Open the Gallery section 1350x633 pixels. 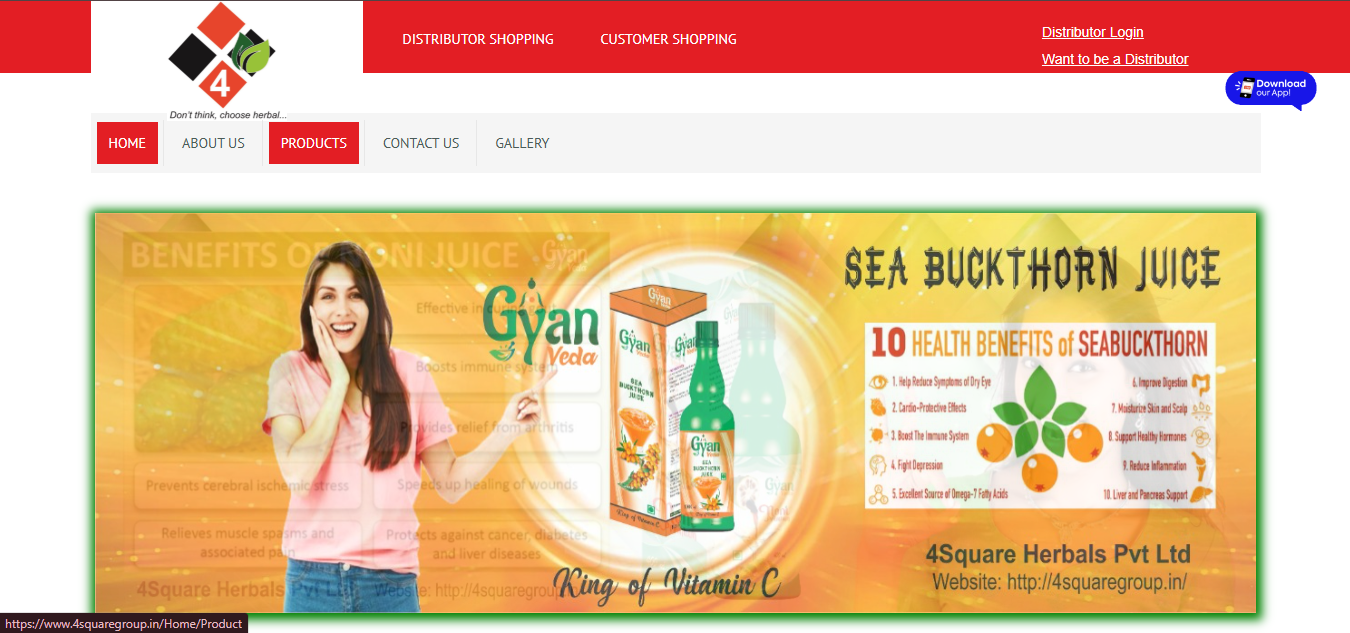(522, 143)
